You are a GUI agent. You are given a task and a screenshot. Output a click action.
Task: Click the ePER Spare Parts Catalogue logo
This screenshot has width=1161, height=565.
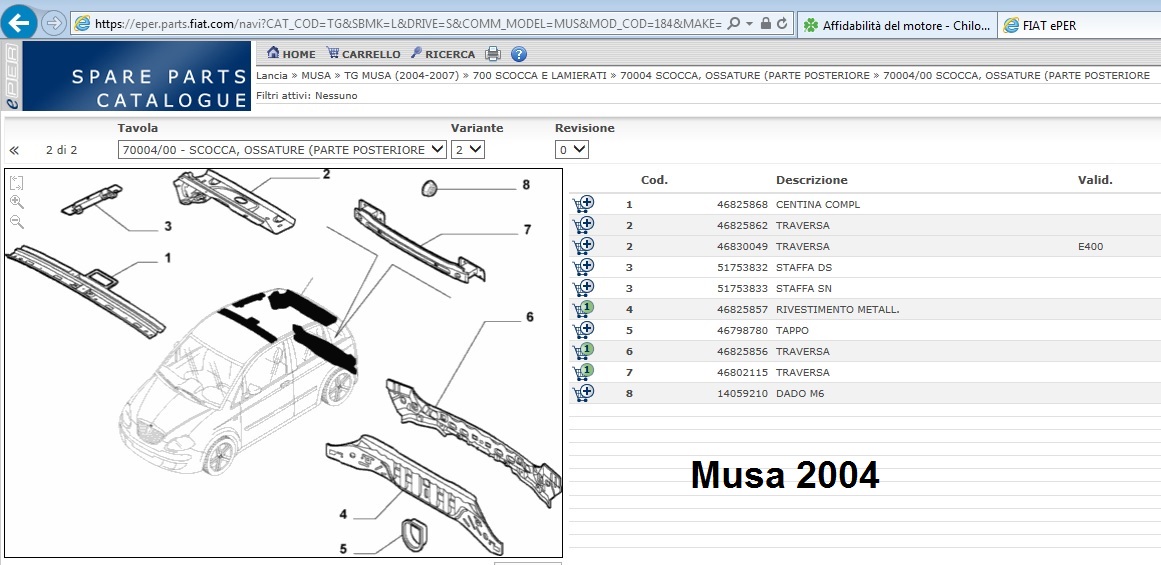(x=126, y=76)
